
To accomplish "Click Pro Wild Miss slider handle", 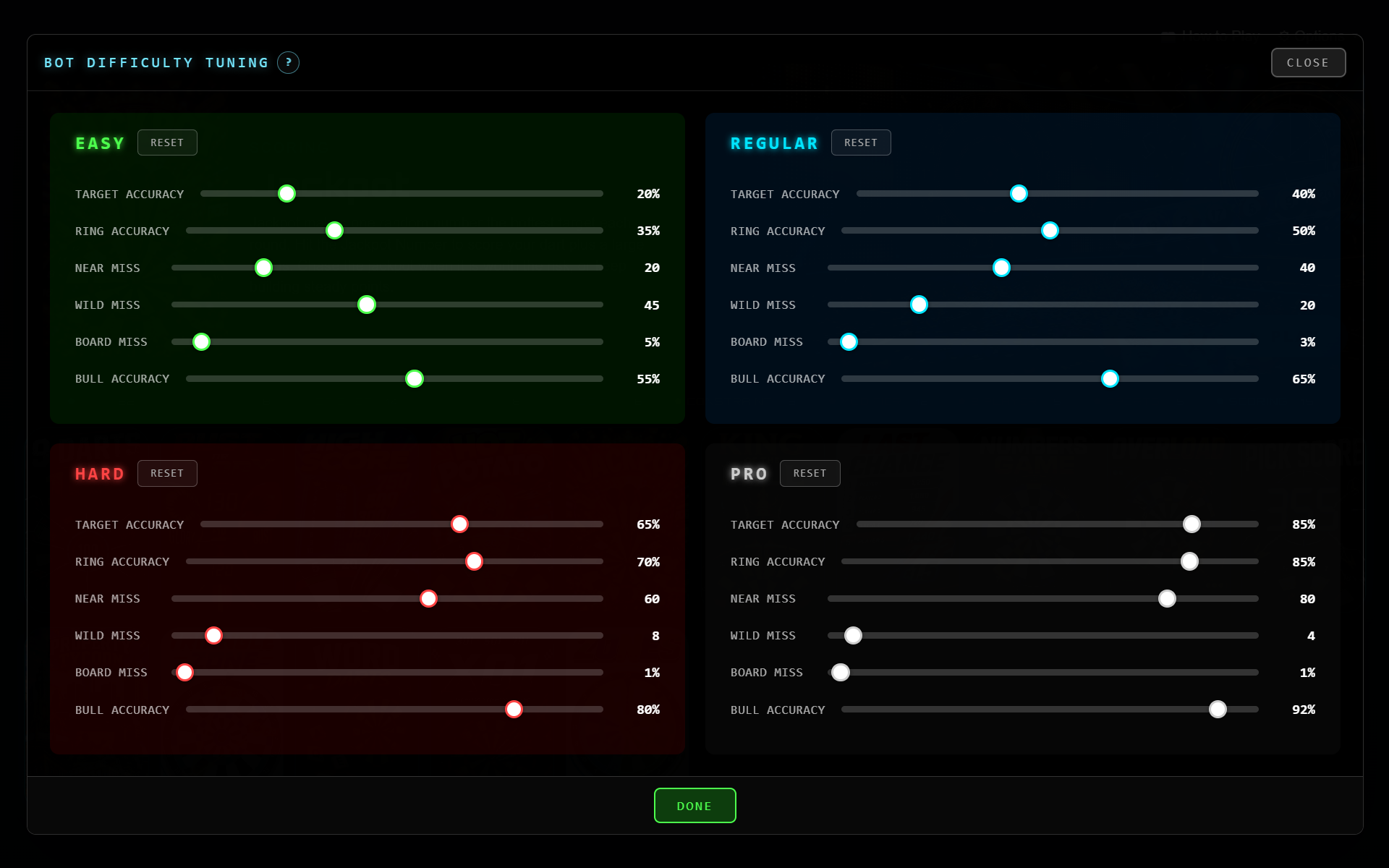I will coord(853,636).
